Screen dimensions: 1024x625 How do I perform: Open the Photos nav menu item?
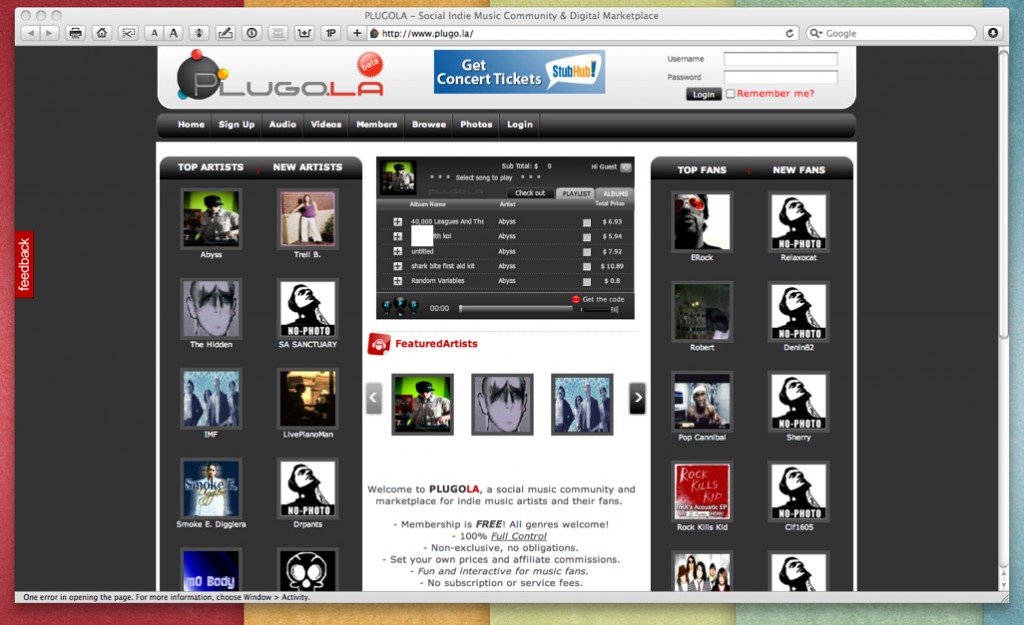(476, 124)
